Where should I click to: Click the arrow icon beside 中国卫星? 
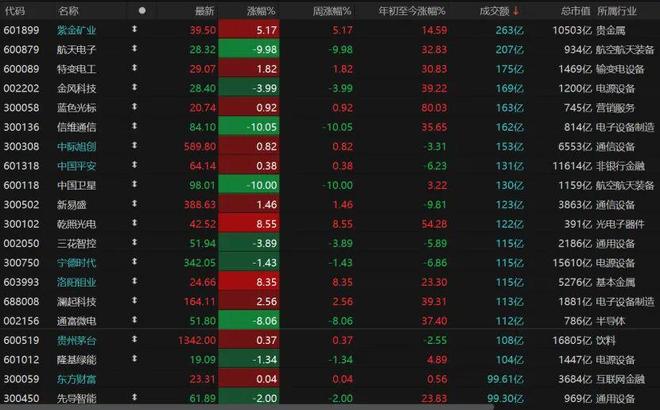[134, 184]
